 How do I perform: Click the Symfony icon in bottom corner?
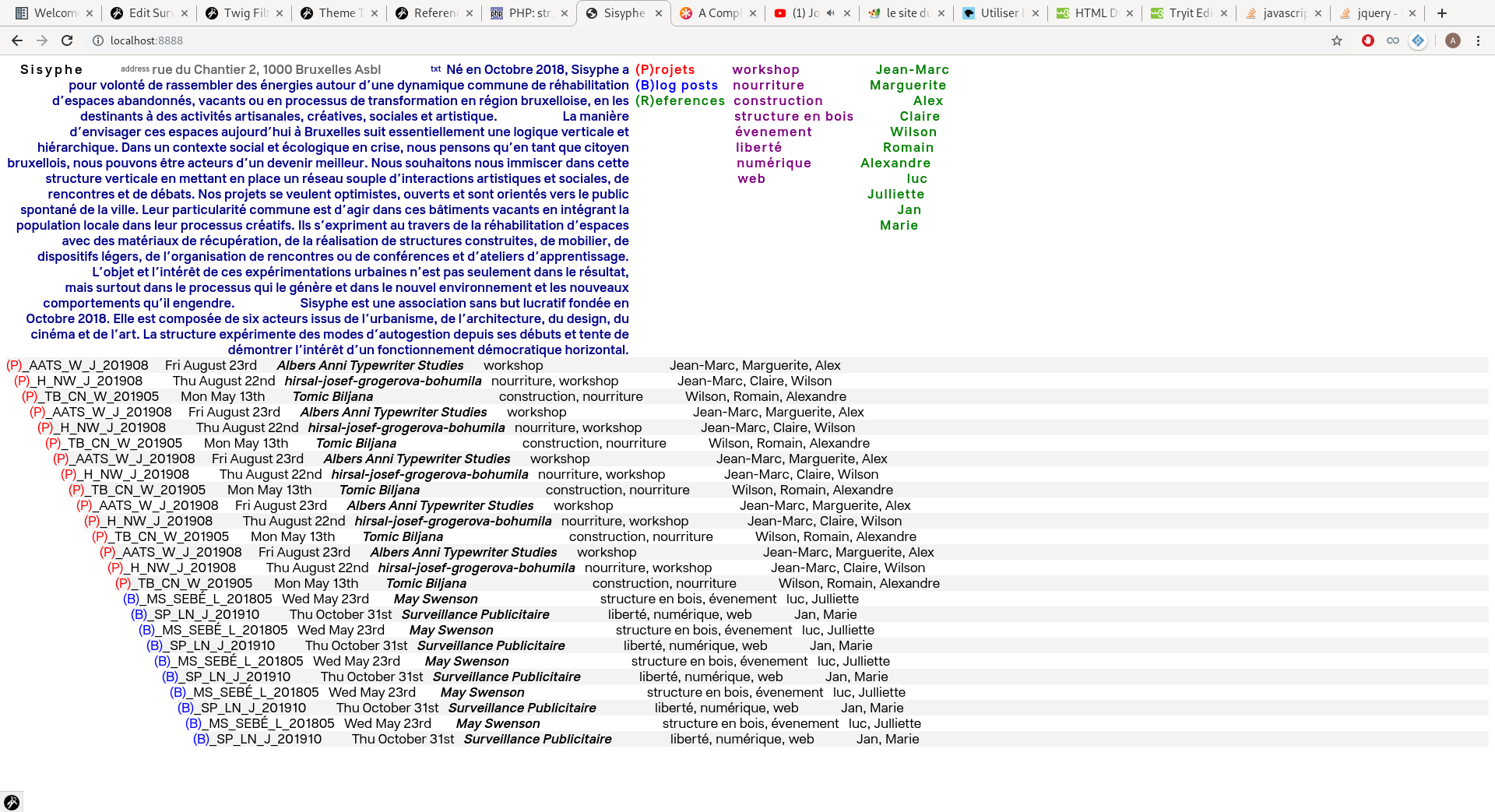[12, 802]
